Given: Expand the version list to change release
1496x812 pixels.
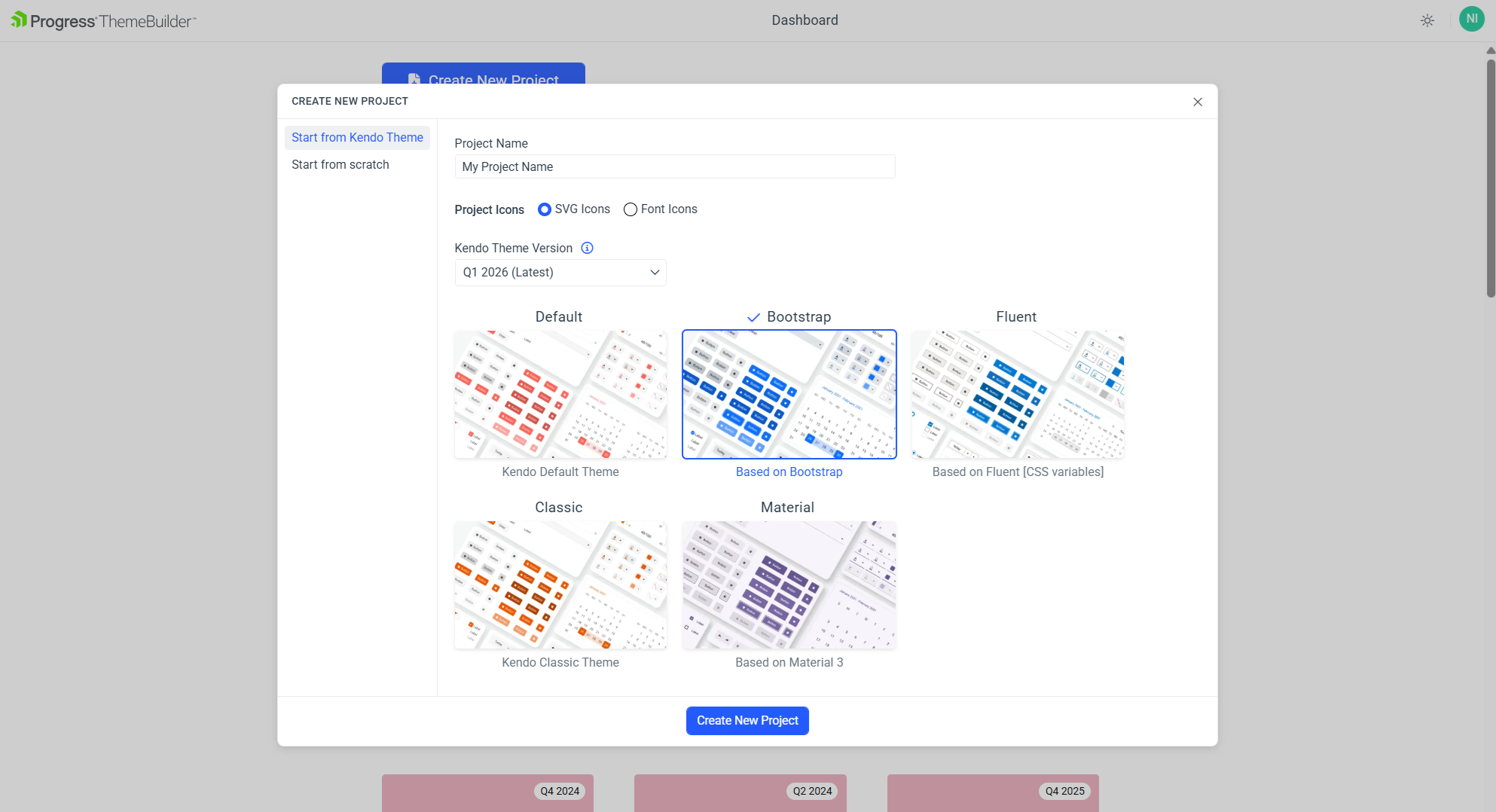Looking at the screenshot, I should click(x=560, y=272).
